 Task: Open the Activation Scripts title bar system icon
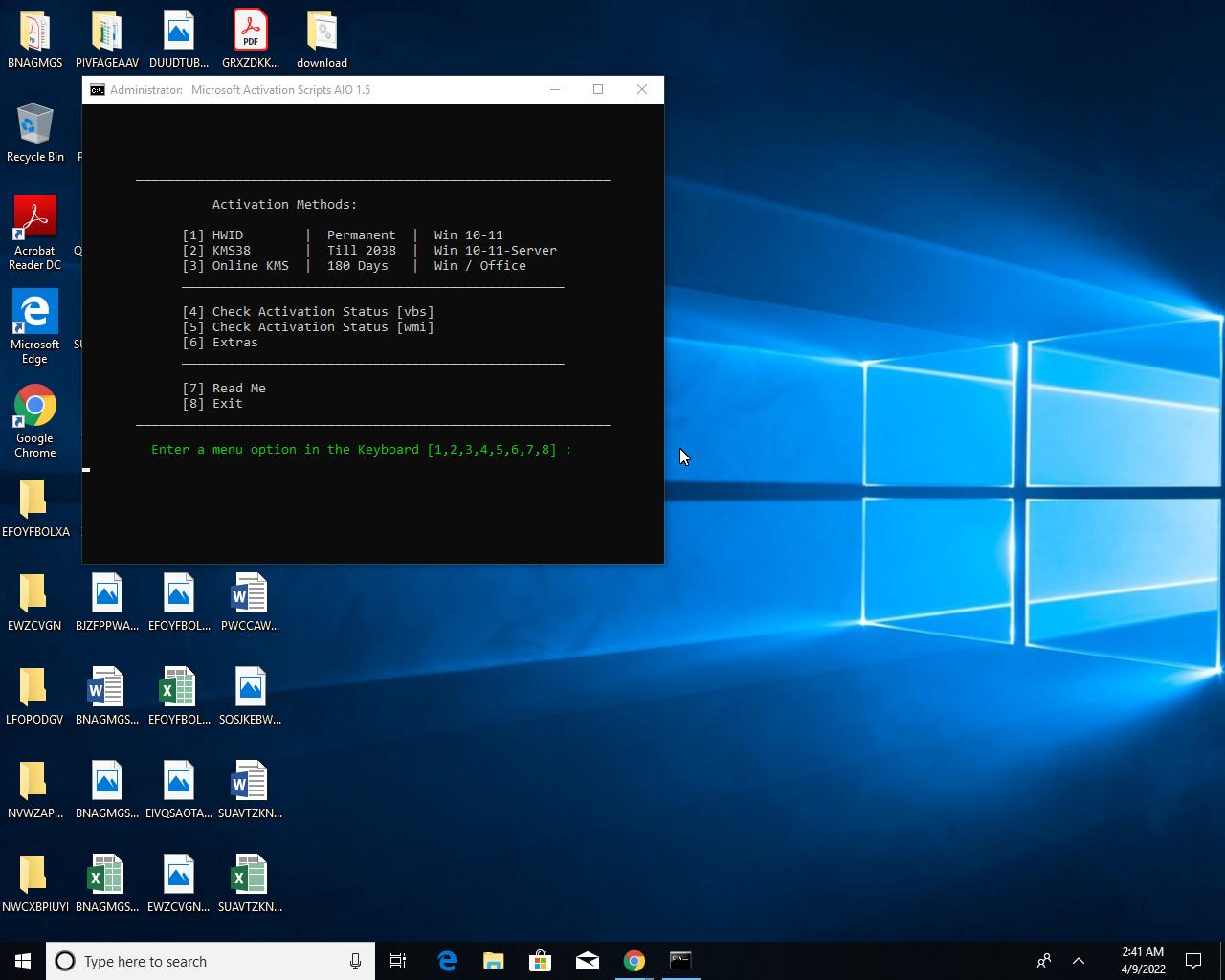coord(98,90)
